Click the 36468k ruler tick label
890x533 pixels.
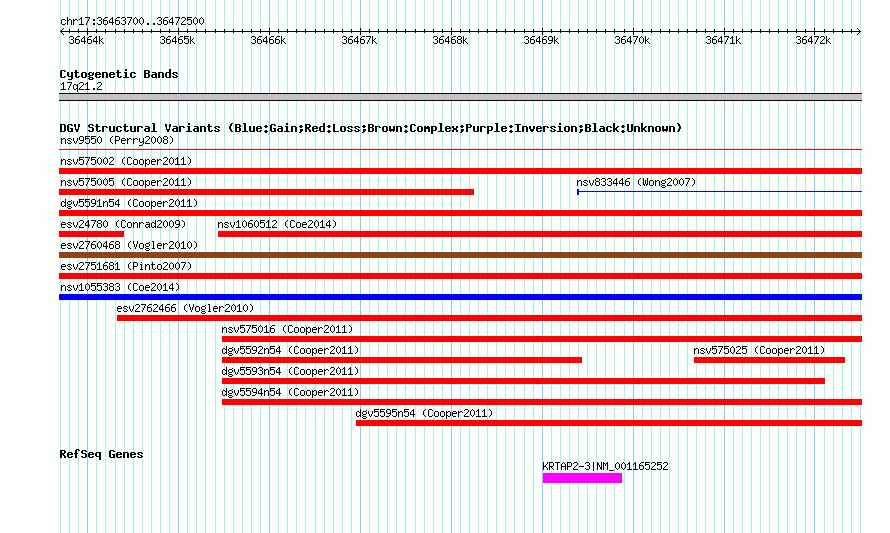click(450, 40)
